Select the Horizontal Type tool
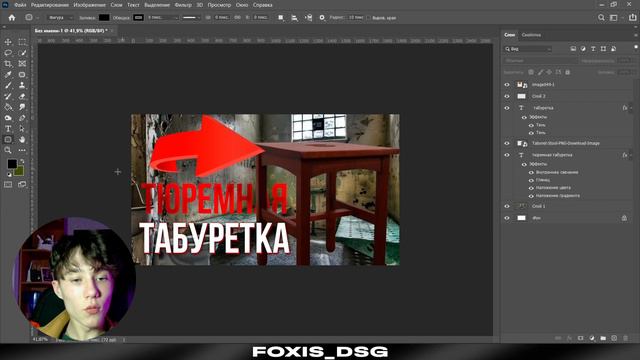This screenshot has height=360, width=640. pos(8,129)
